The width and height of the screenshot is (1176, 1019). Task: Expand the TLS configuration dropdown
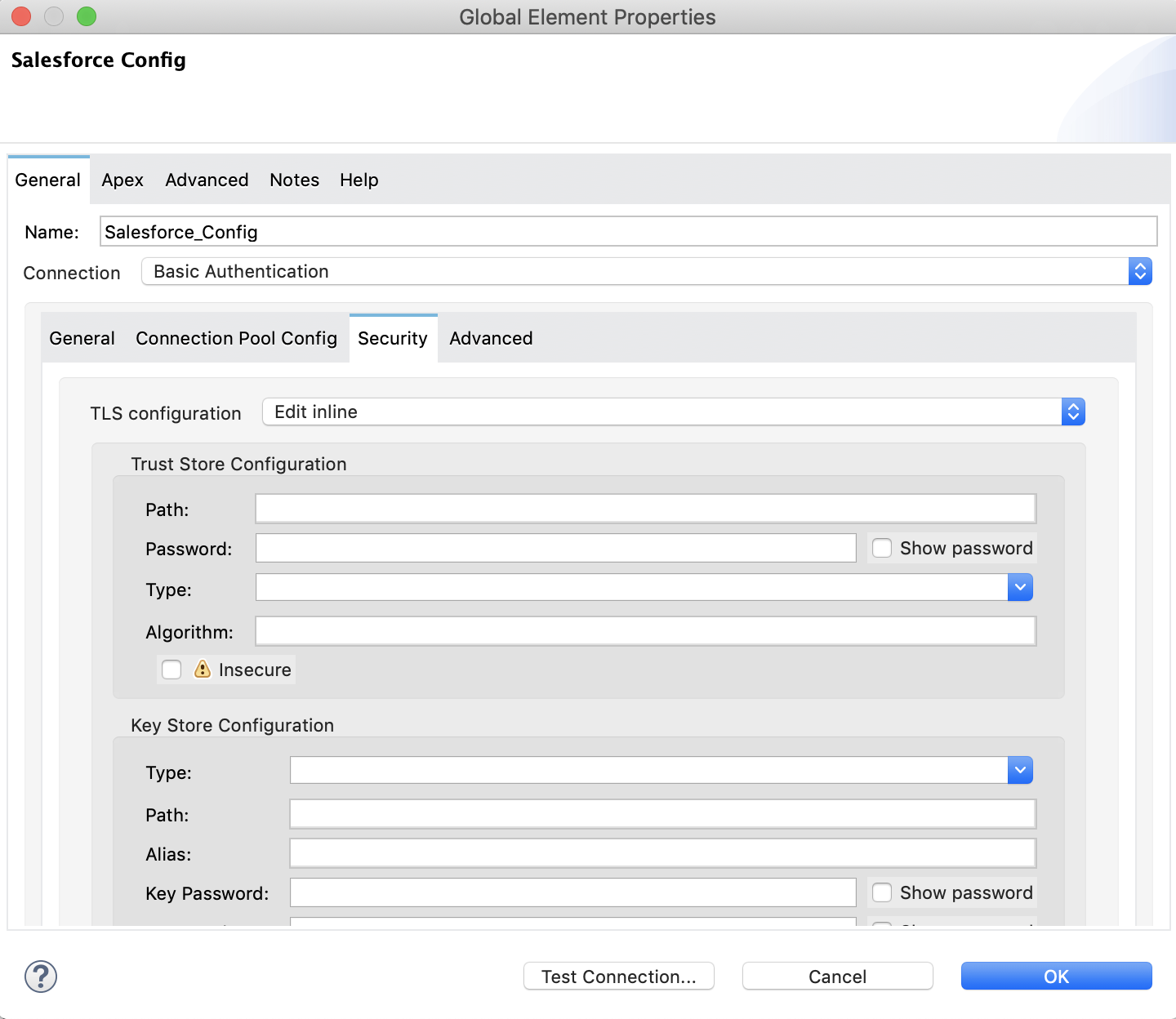(x=1073, y=412)
